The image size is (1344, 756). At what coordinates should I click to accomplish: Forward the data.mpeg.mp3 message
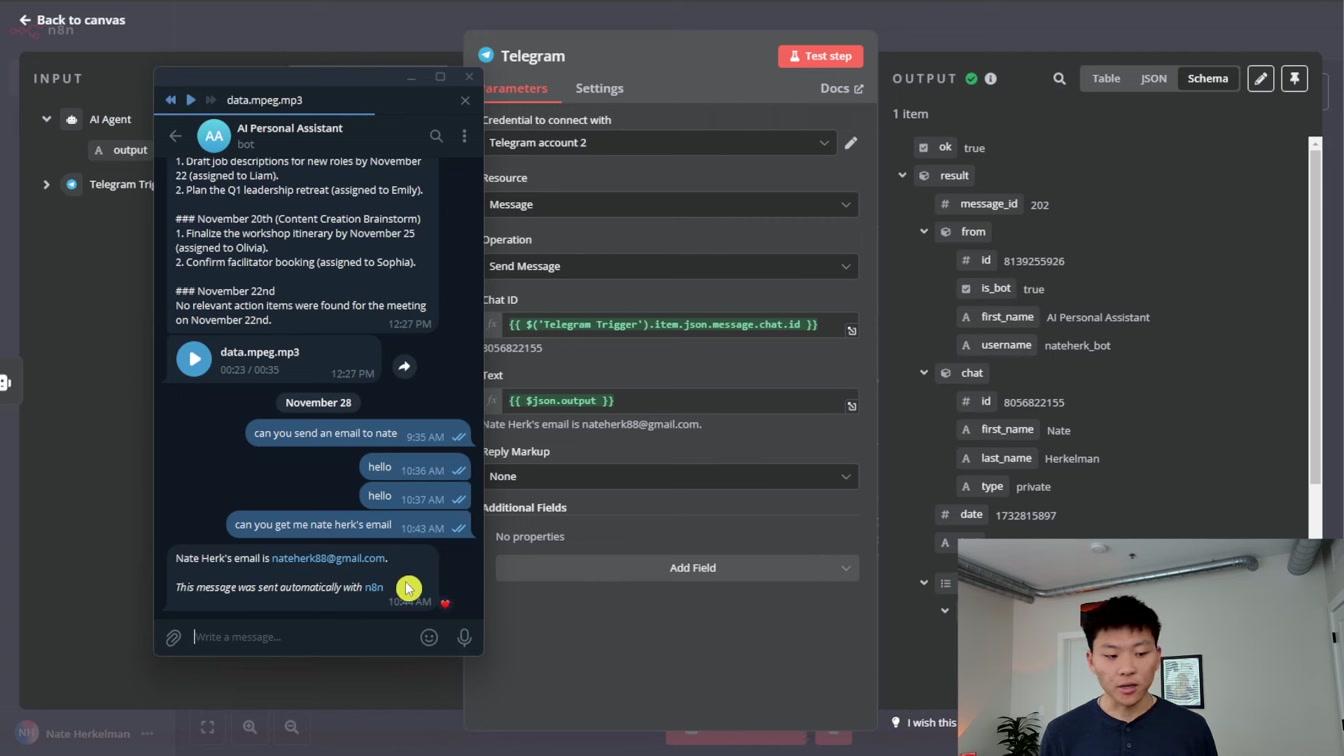404,366
